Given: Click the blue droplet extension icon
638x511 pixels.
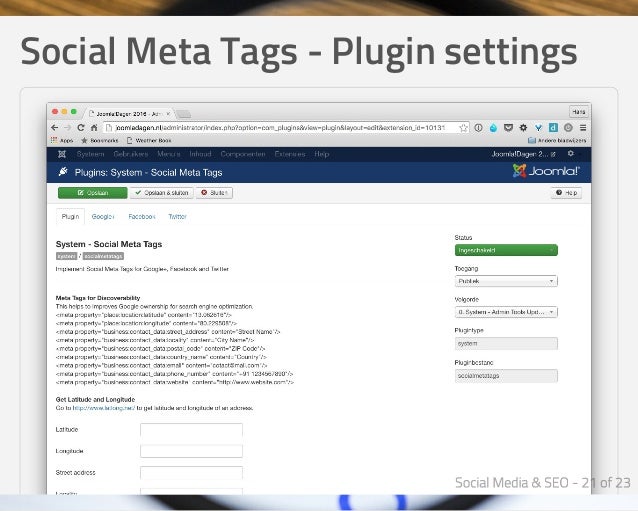Looking at the screenshot, I should click(x=493, y=128).
